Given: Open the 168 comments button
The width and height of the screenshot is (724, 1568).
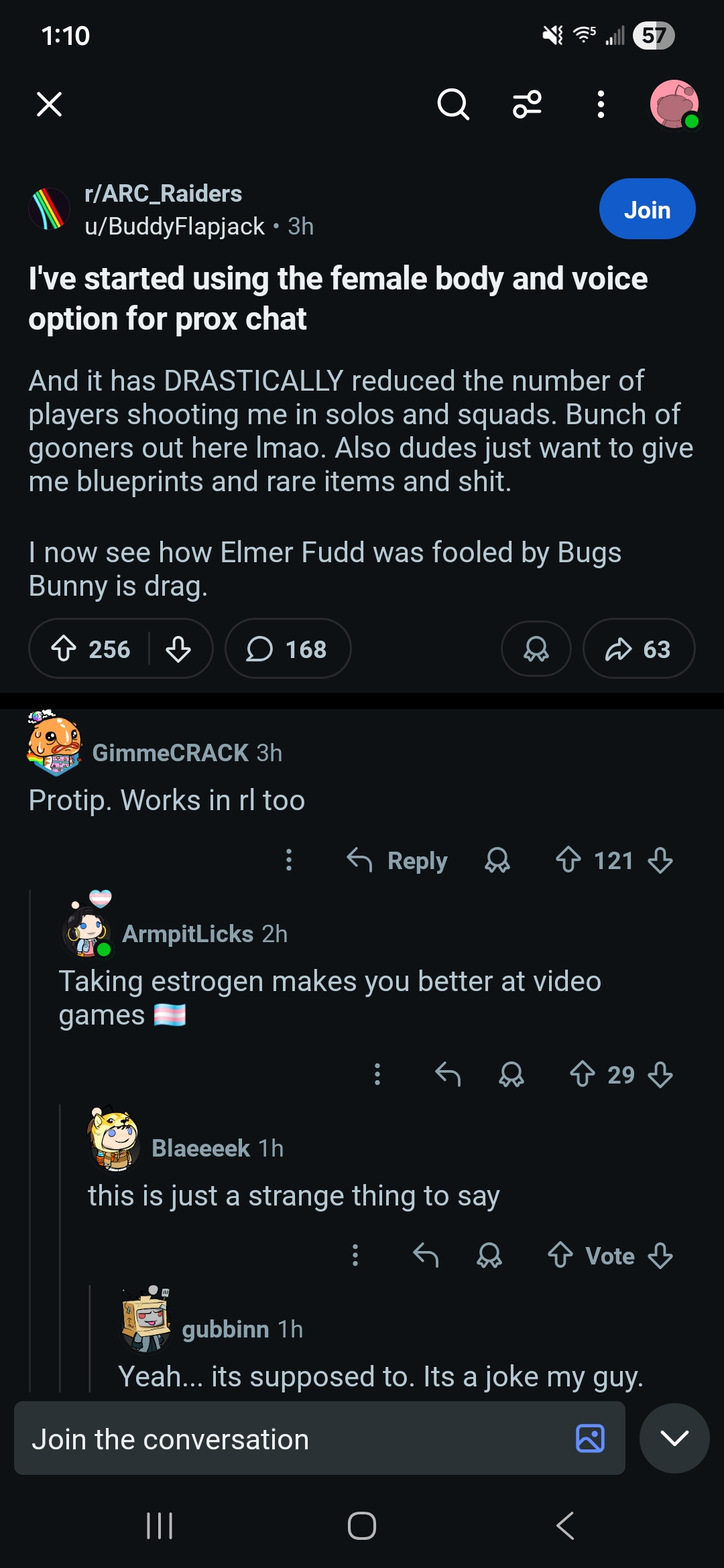Looking at the screenshot, I should pos(288,649).
